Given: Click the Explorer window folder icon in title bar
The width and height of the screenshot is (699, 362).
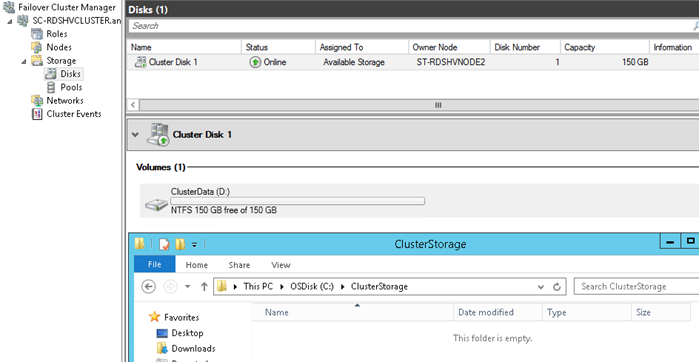Looking at the screenshot, I should click(140, 244).
